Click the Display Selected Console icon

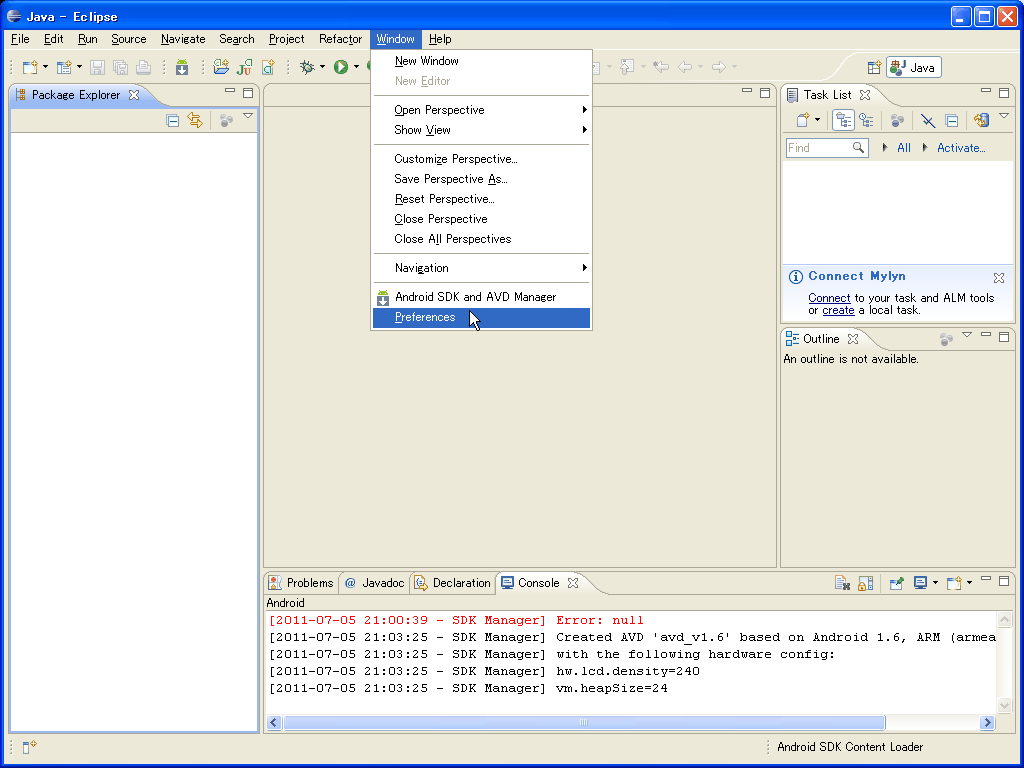click(920, 583)
